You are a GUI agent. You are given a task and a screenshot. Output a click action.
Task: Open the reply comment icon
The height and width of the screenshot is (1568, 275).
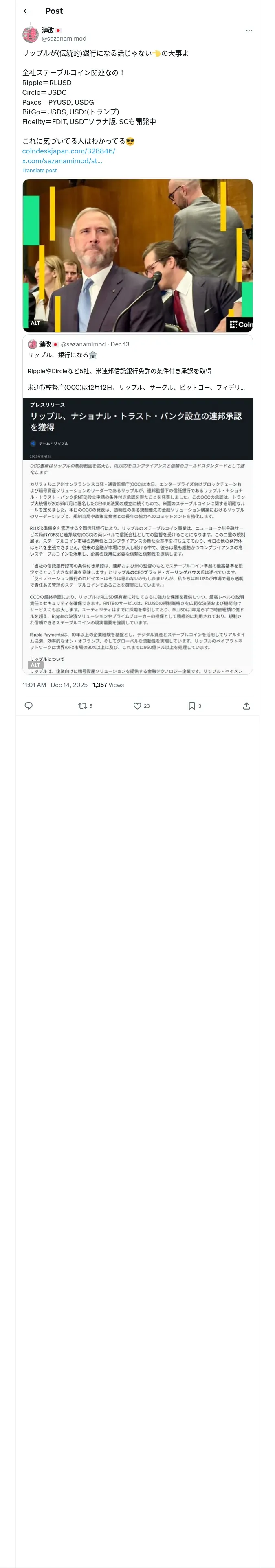pyautogui.click(x=29, y=705)
